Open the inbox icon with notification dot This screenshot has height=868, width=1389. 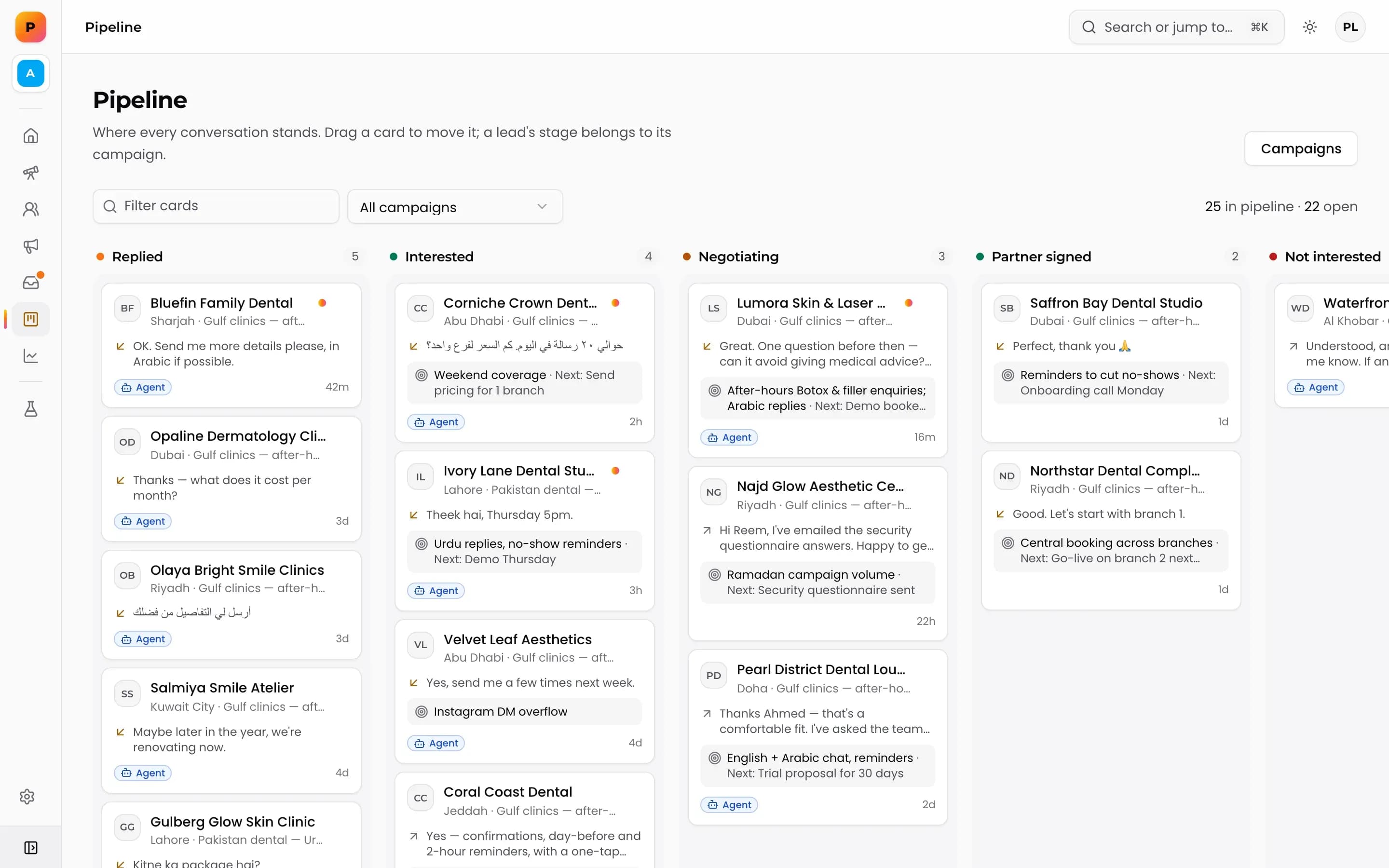click(x=30, y=283)
